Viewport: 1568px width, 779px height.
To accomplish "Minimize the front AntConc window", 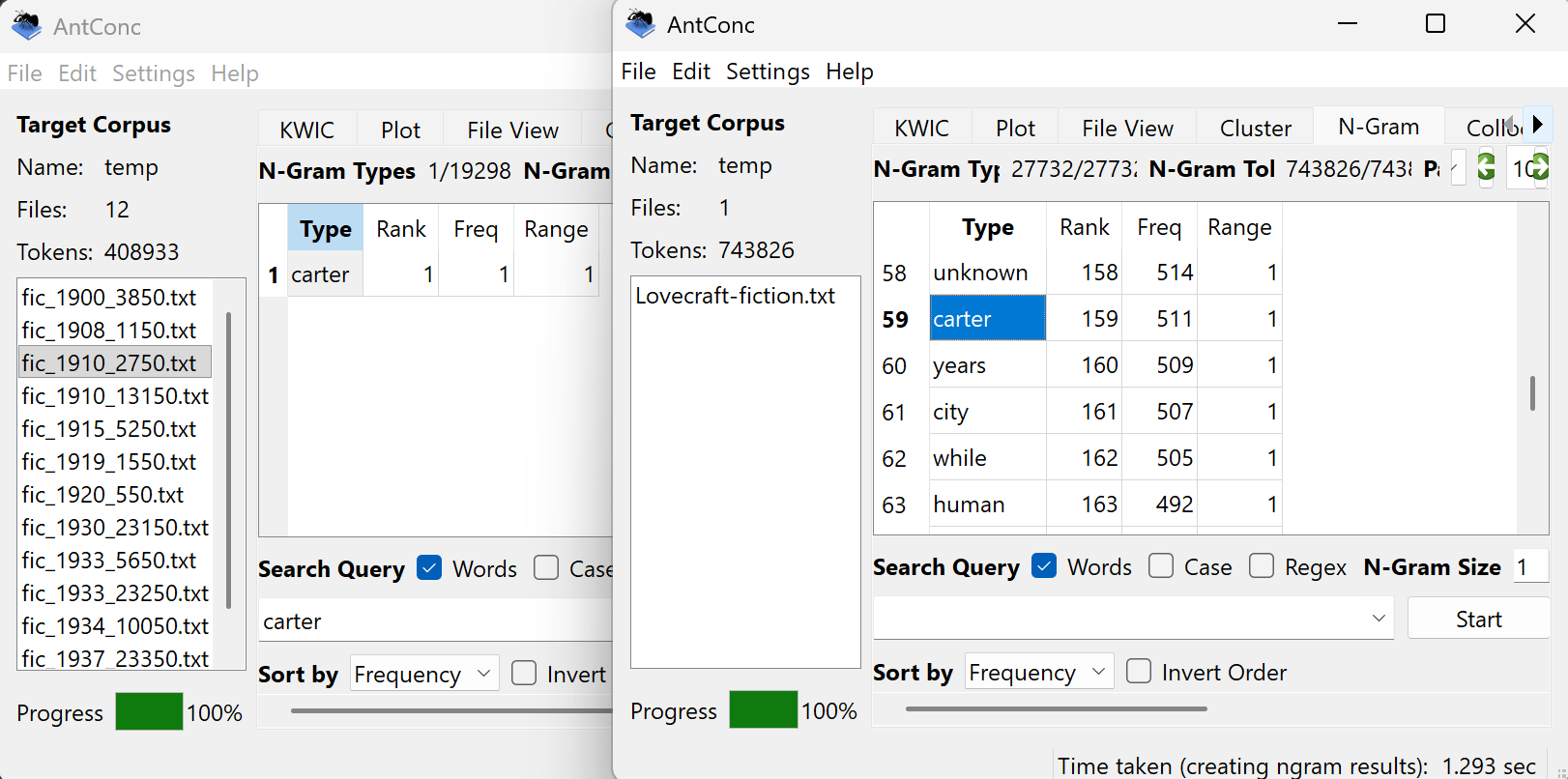I will tap(1348, 24).
